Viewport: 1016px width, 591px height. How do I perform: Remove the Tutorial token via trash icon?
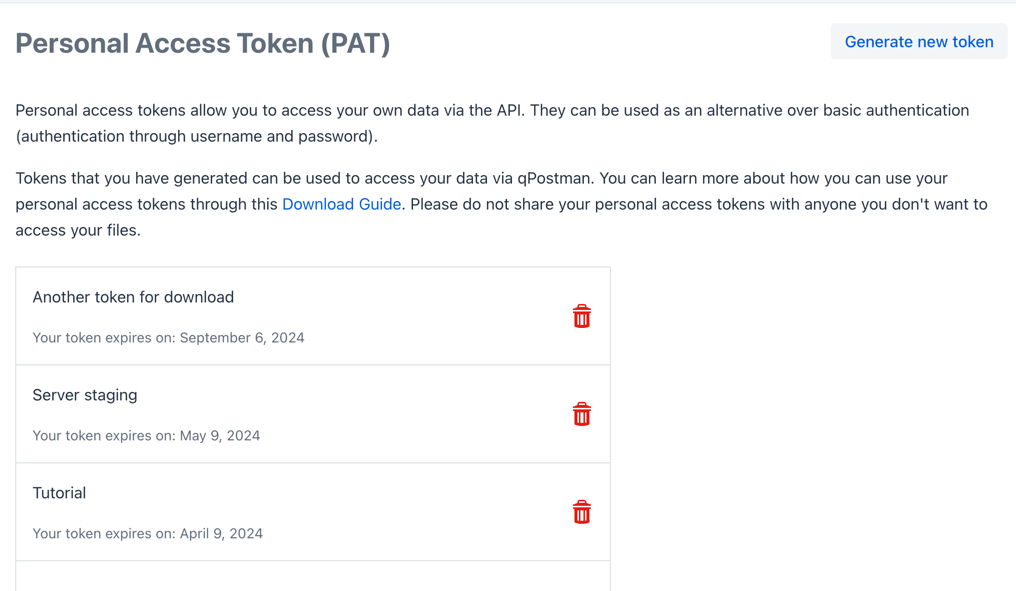coord(581,512)
